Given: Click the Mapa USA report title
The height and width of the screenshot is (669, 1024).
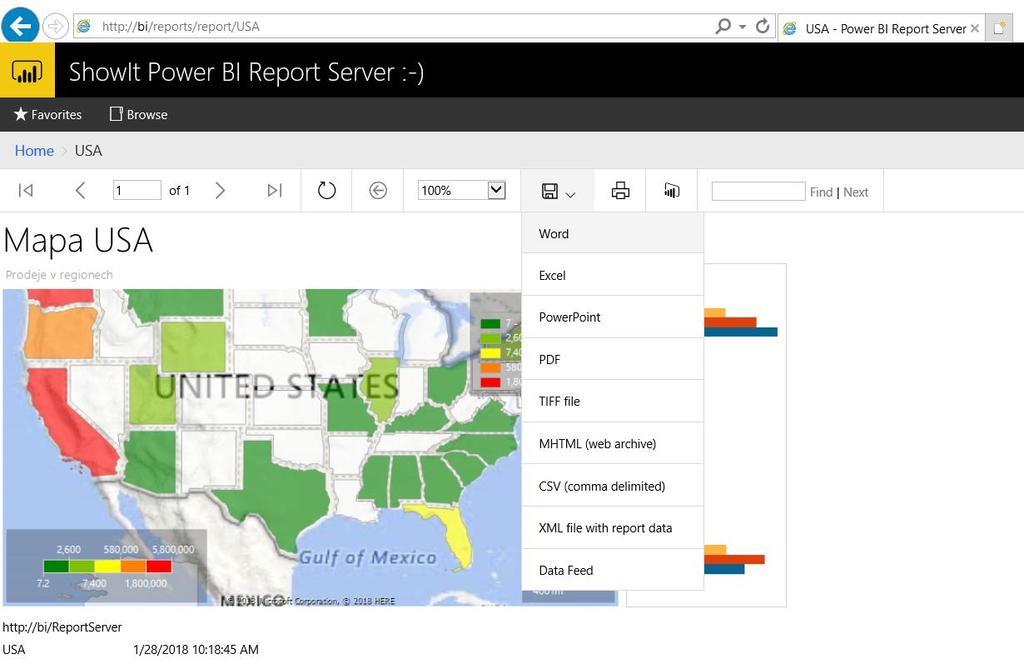Looking at the screenshot, I should pos(78,240).
